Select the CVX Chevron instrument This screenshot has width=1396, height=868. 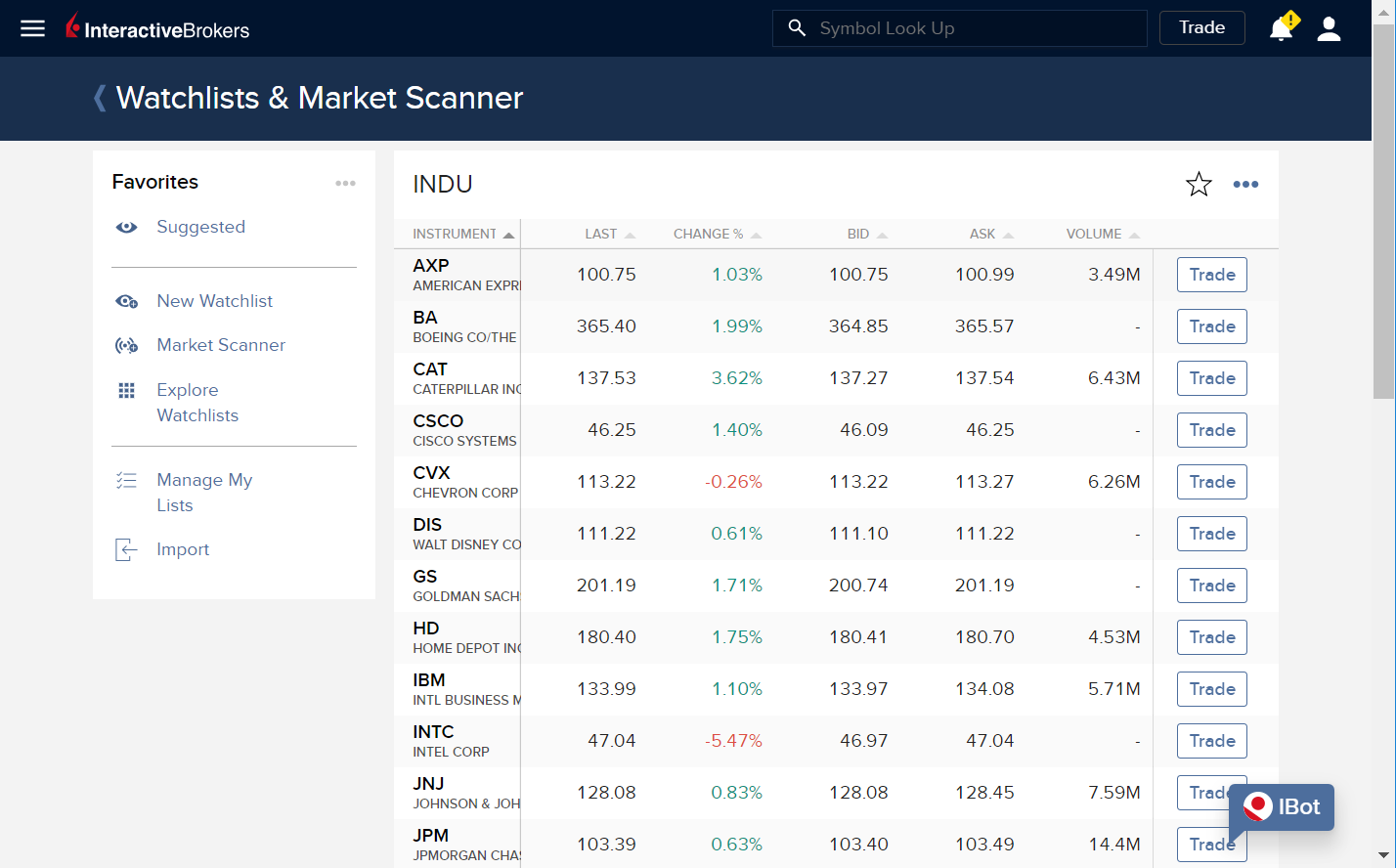[x=465, y=482]
